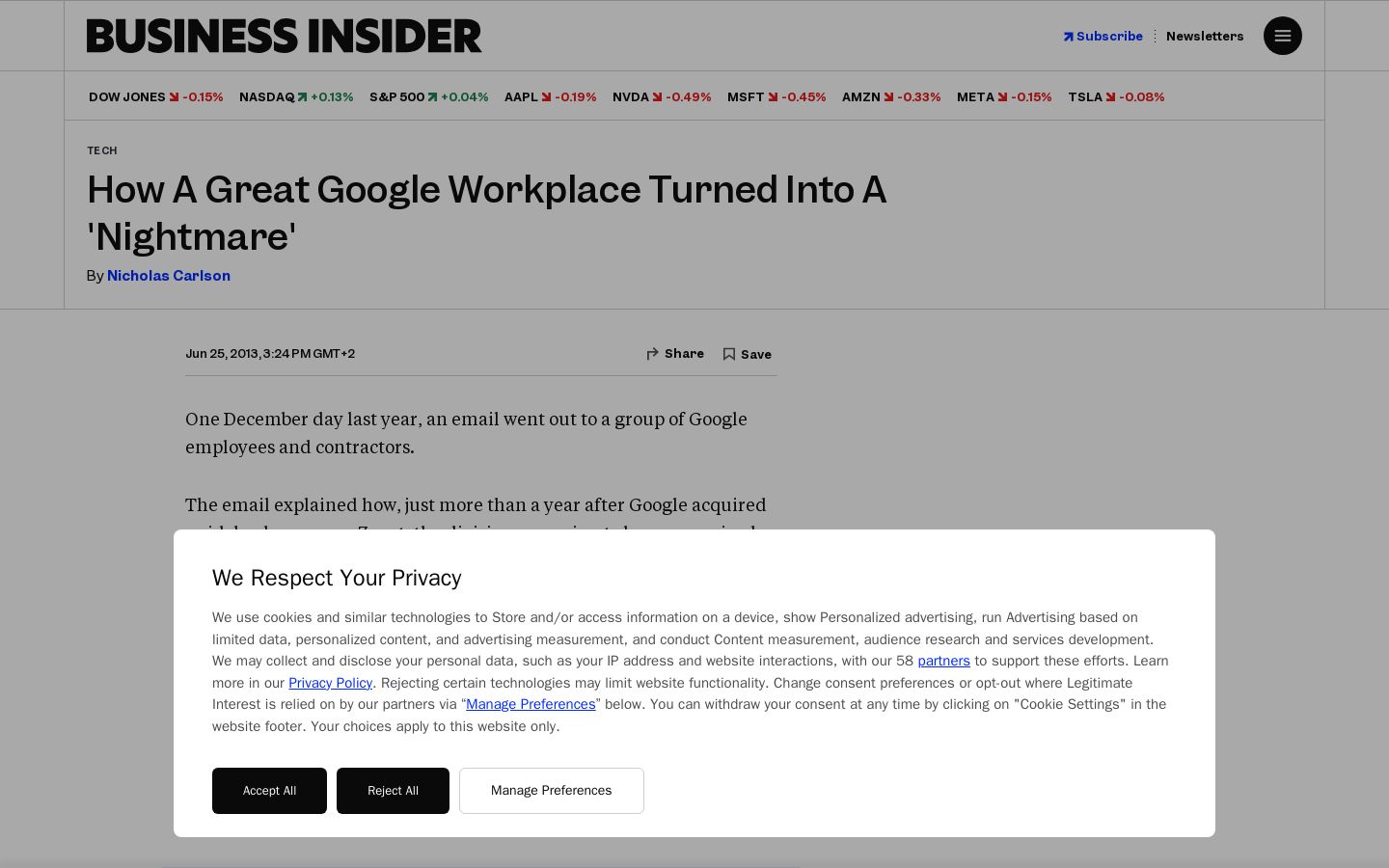Image resolution: width=1389 pixels, height=868 pixels.
Task: Open the DOW JONES ticker
Action: (x=155, y=96)
